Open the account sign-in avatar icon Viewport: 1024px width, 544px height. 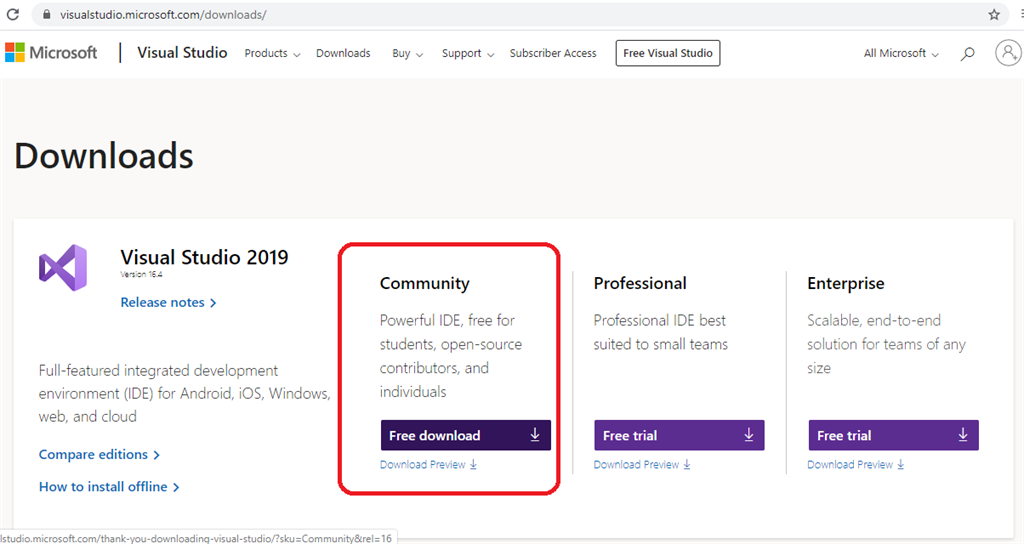tap(1008, 53)
